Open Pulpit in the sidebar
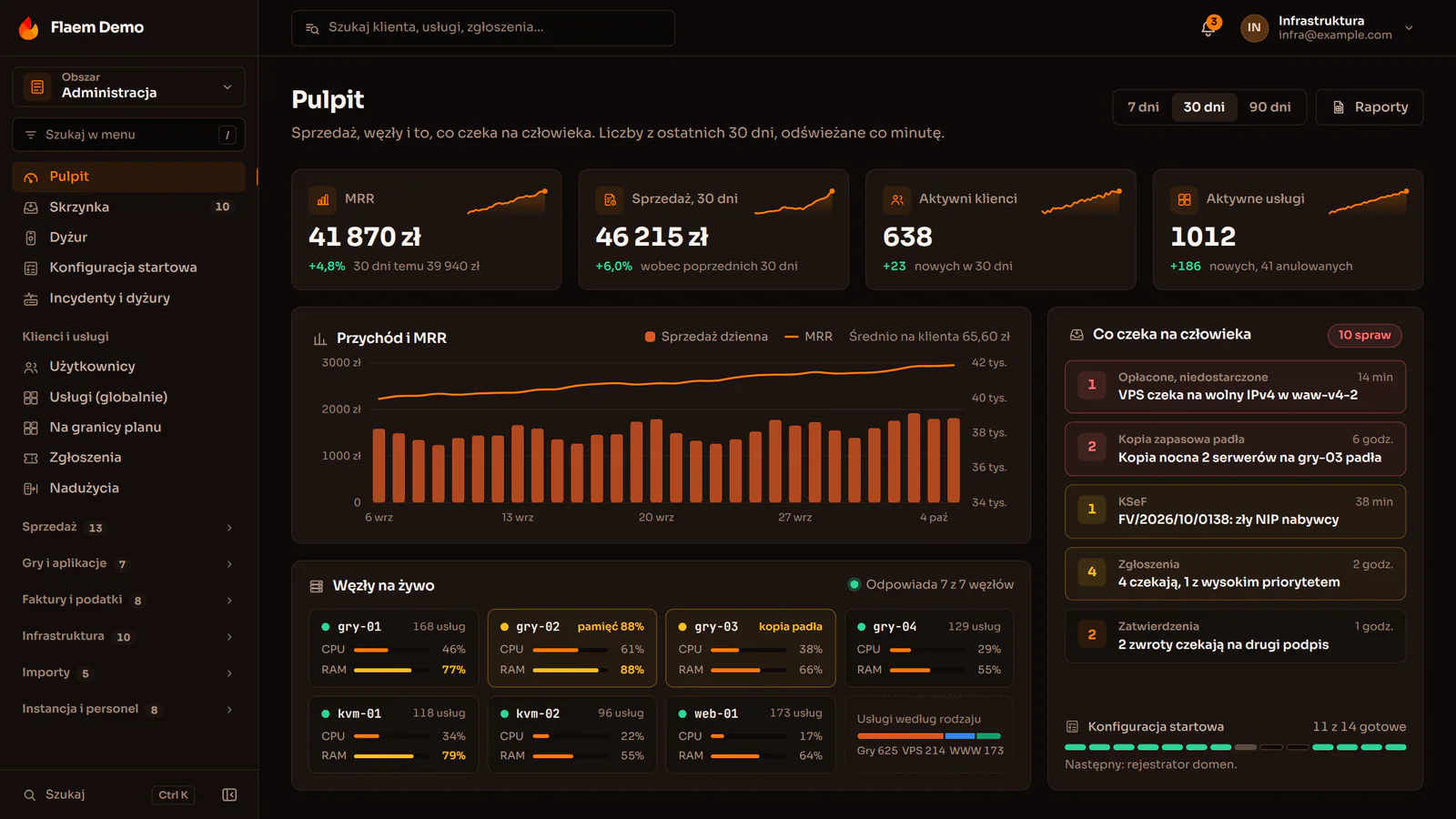Viewport: 1456px width, 819px height. [128, 177]
